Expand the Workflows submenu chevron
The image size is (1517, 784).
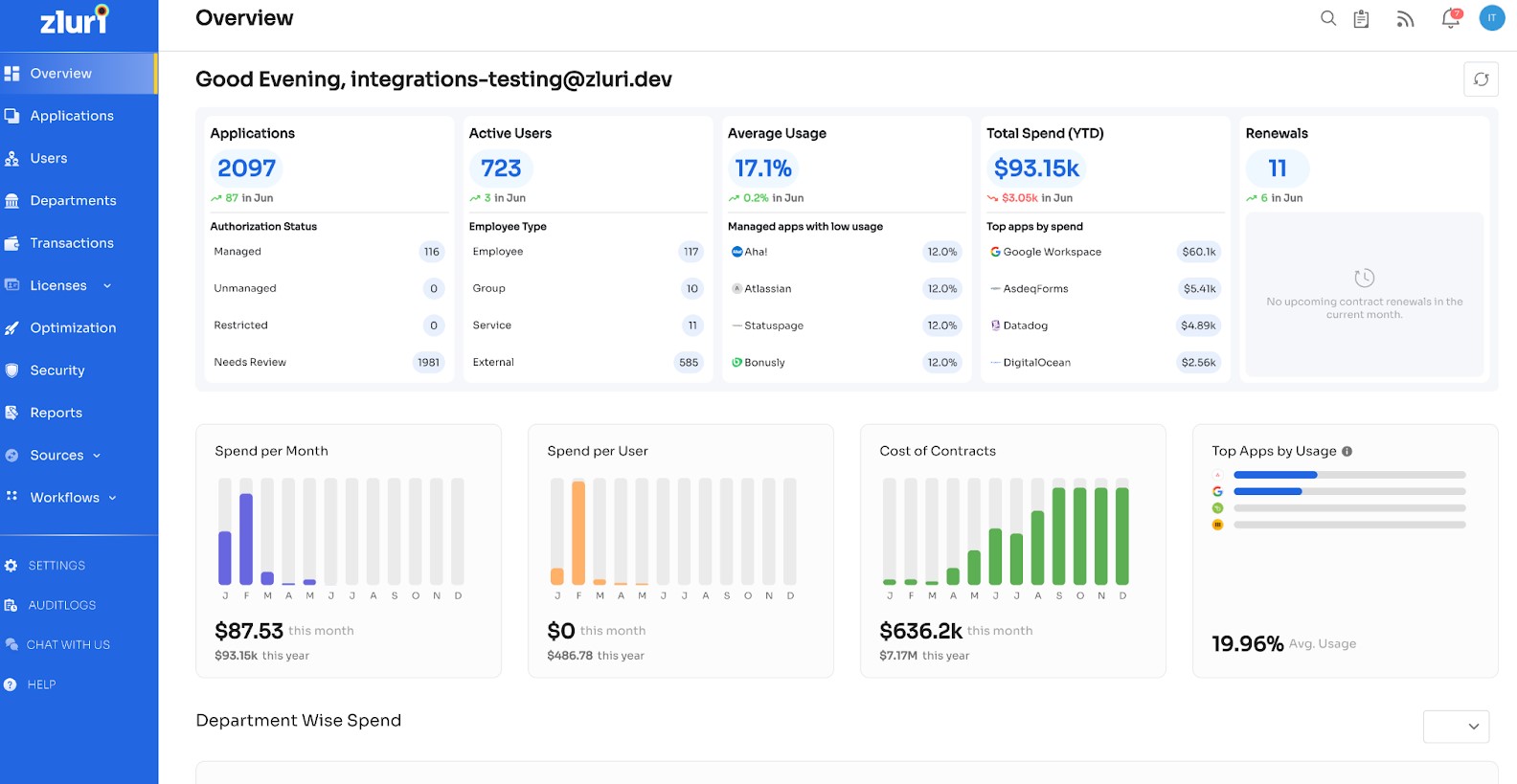(x=112, y=498)
